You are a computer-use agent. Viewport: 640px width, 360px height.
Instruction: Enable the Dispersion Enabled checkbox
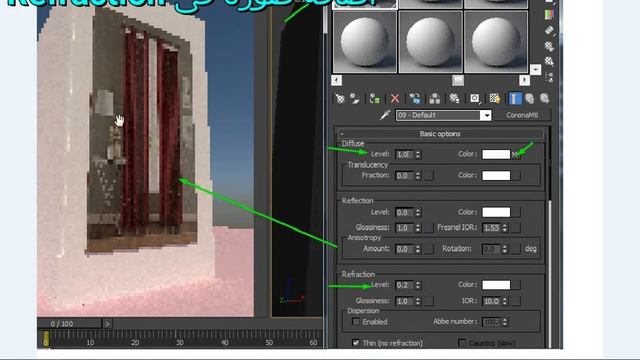tap(356, 322)
